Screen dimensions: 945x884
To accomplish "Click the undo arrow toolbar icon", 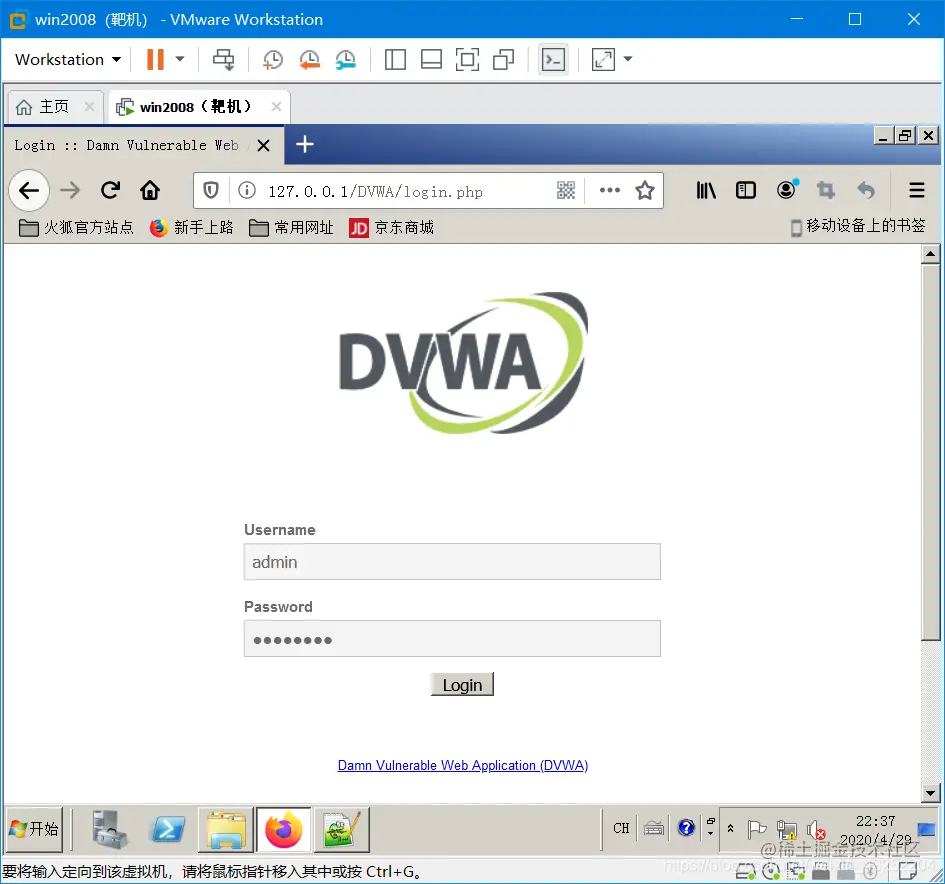I will click(x=865, y=190).
